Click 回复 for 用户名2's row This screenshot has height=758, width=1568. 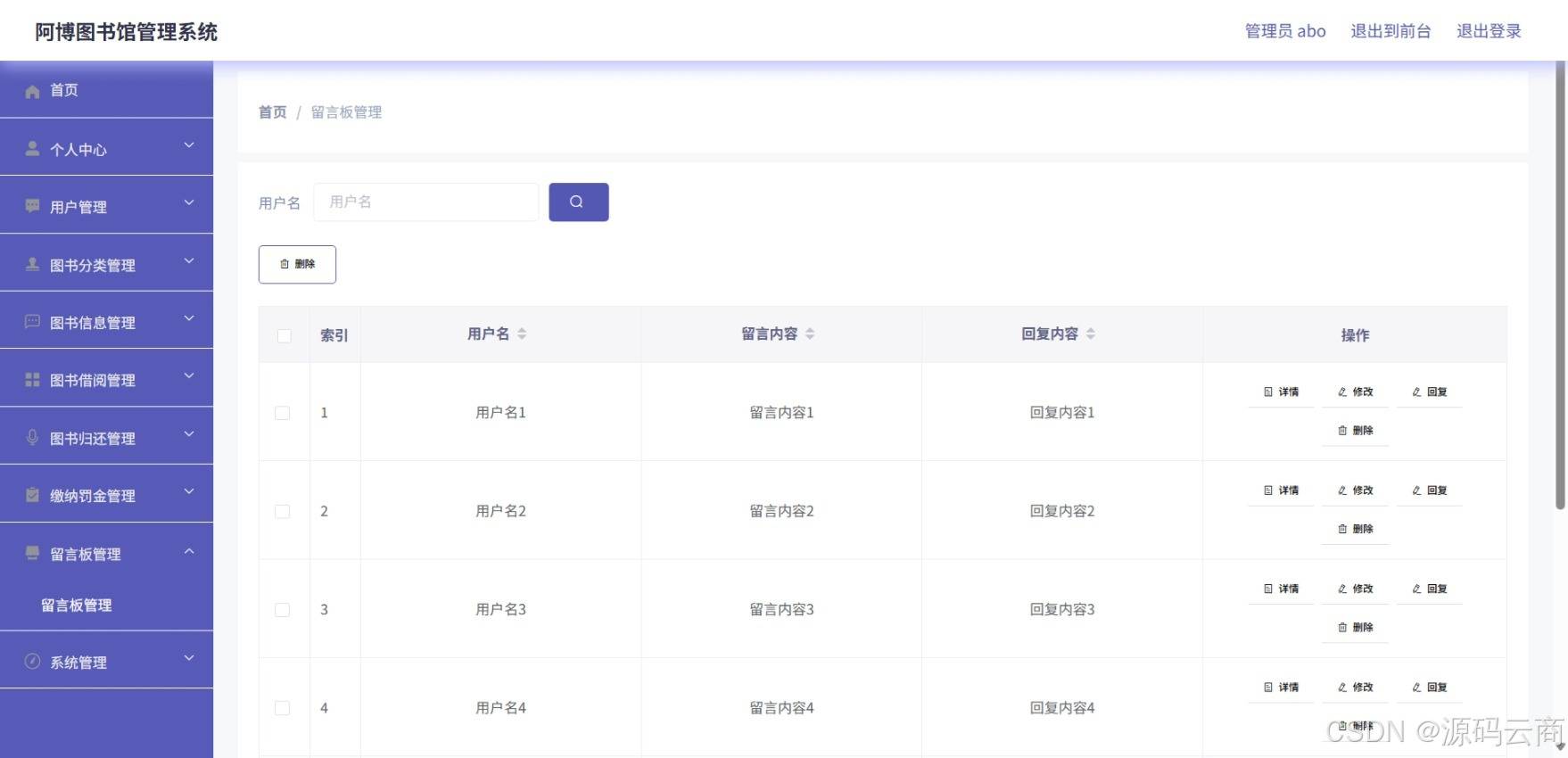click(x=1430, y=490)
